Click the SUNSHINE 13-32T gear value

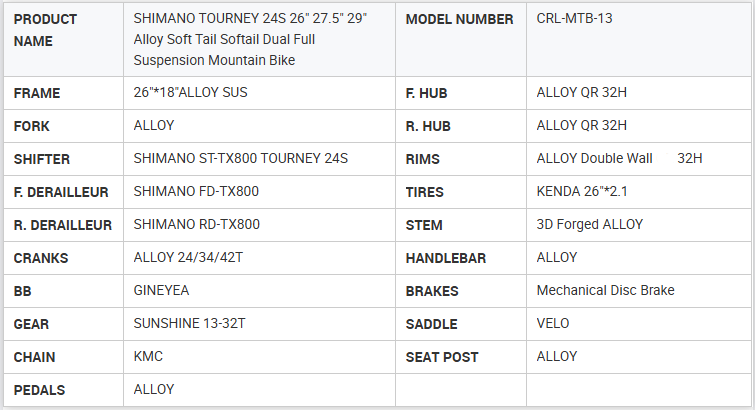187,324
